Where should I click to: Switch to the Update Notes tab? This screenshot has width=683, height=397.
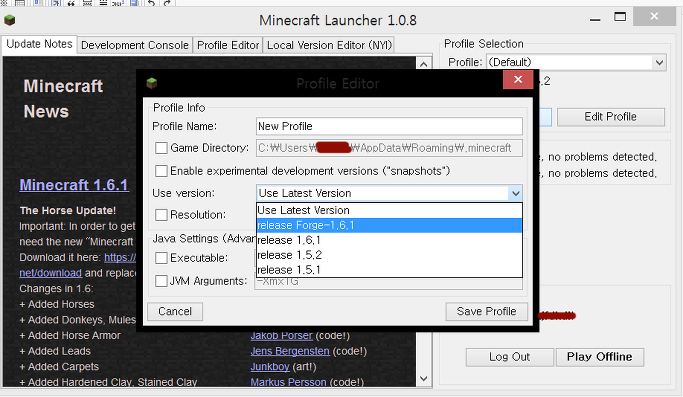pos(40,44)
